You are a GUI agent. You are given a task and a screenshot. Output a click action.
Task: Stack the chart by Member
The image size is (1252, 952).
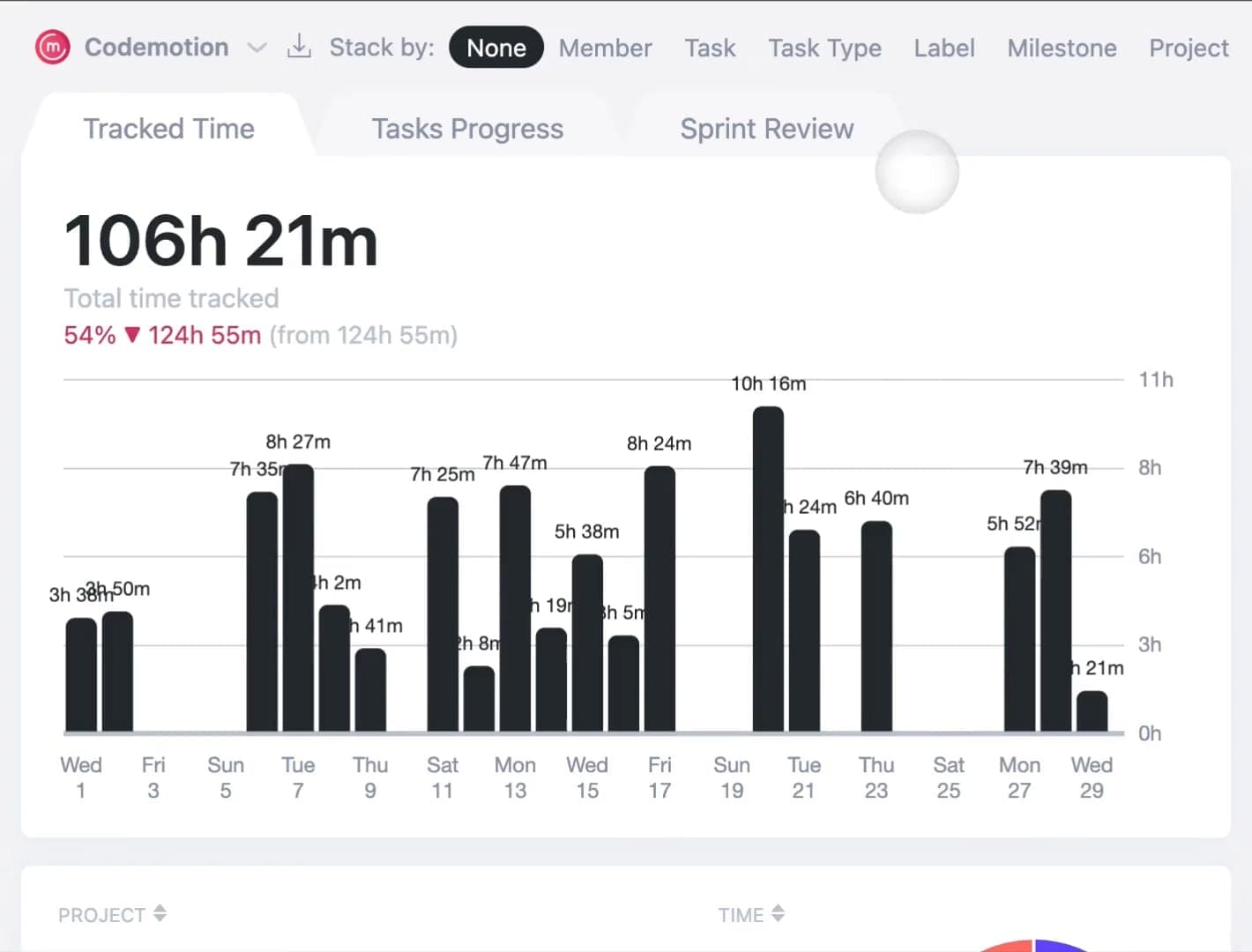[x=605, y=48]
